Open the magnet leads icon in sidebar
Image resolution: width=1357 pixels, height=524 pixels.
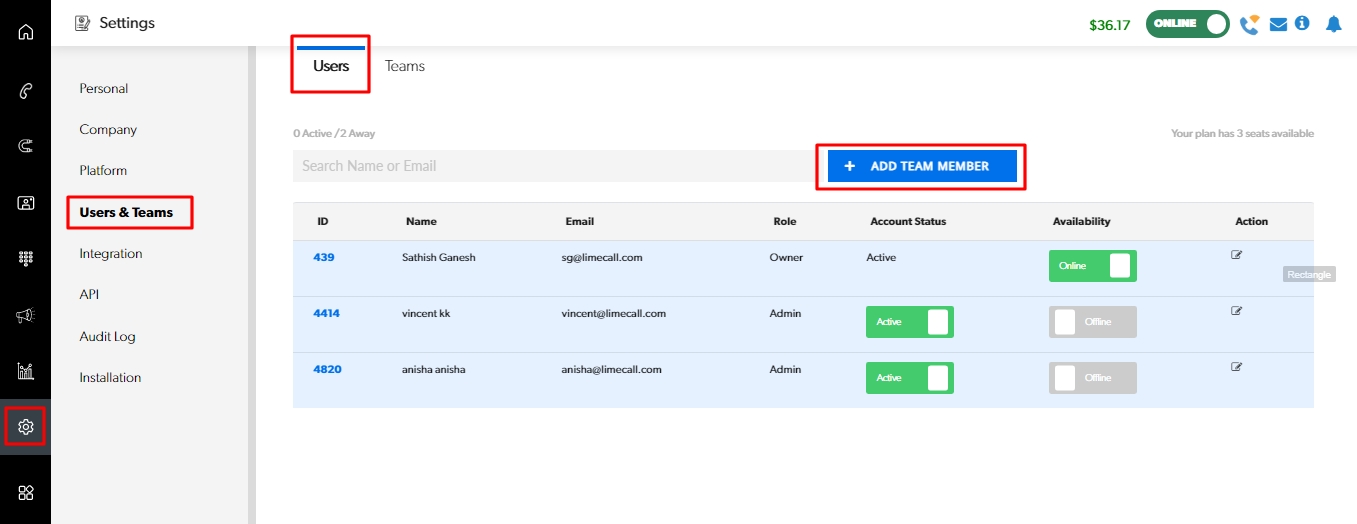click(x=26, y=146)
